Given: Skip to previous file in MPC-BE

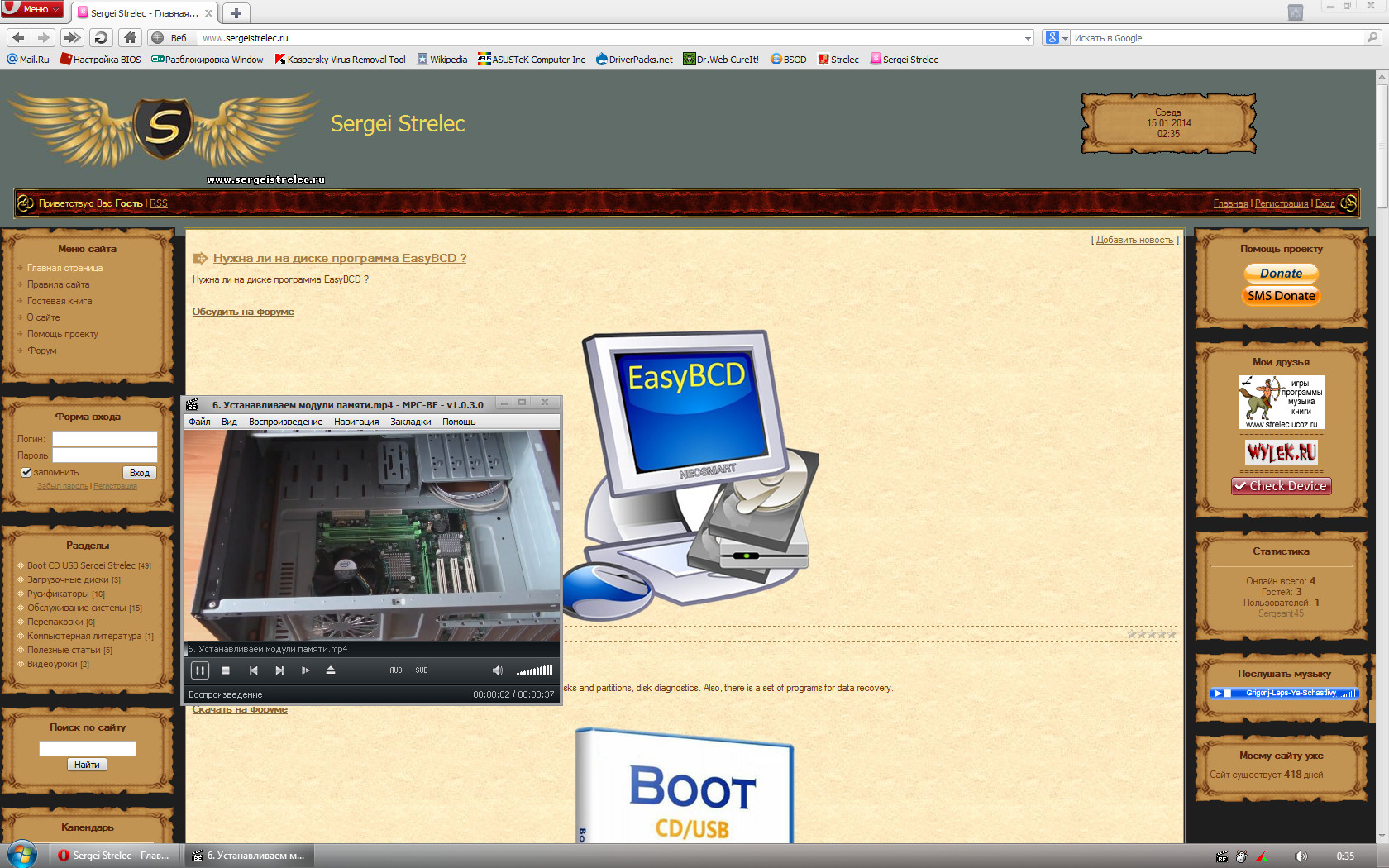Looking at the screenshot, I should tap(254, 670).
